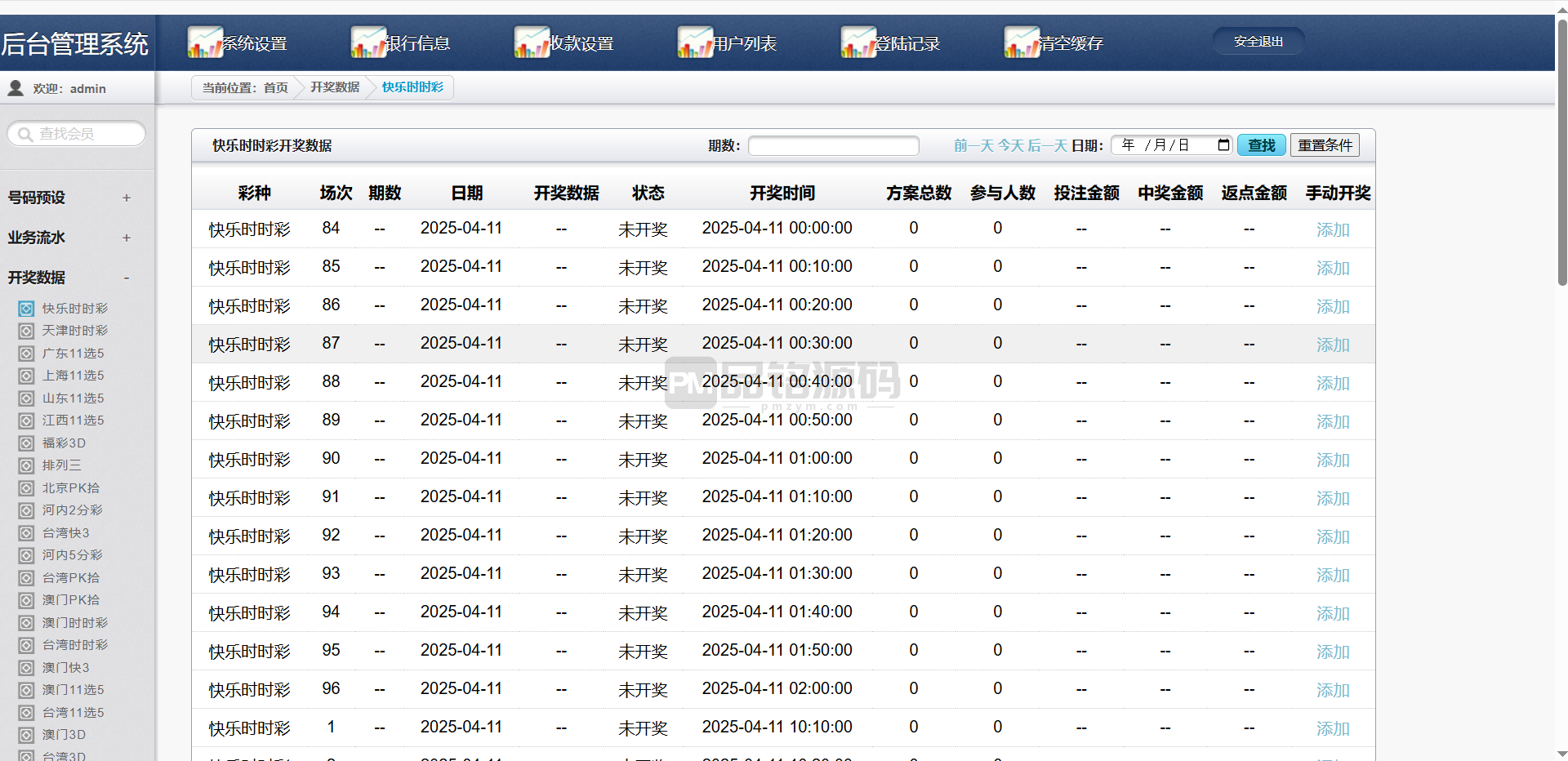Click the icon beside 澳门3D

(x=26, y=735)
